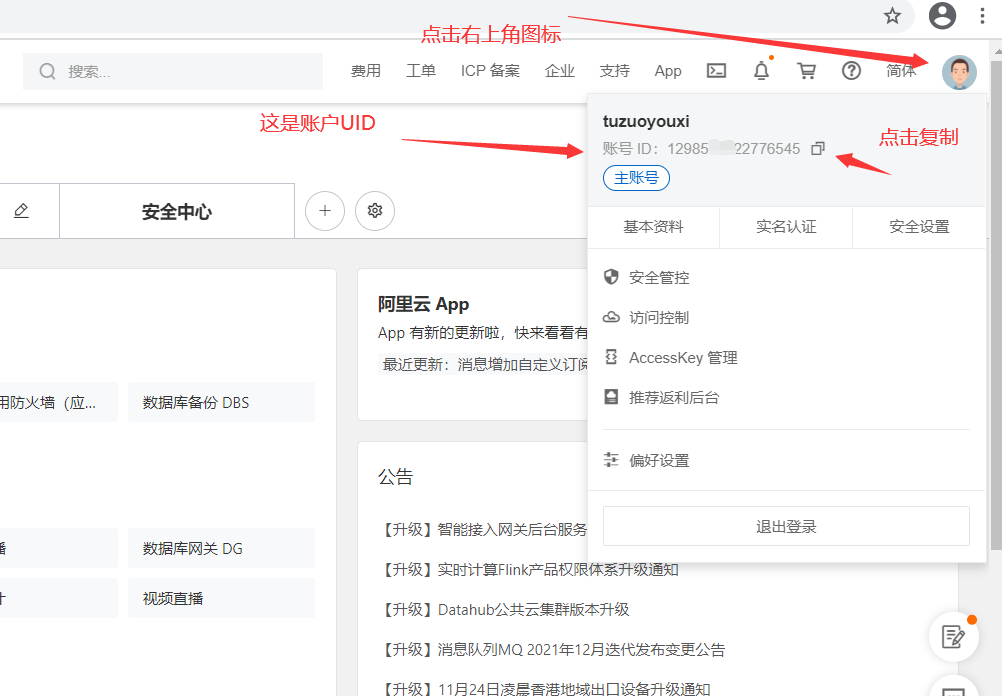Focus the 搜索 search input field
The width and height of the screenshot is (1002, 696).
tap(173, 71)
